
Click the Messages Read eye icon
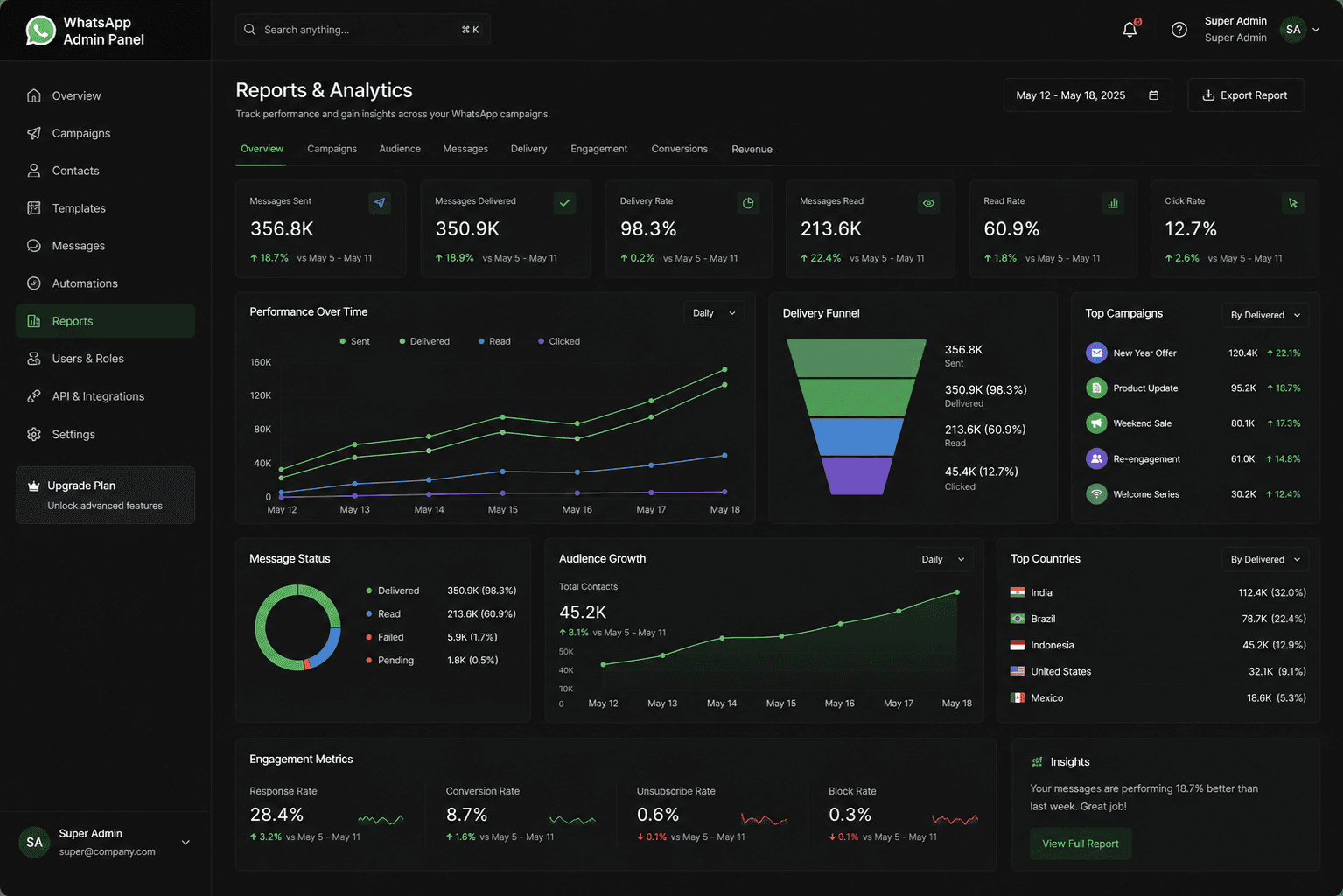pyautogui.click(x=928, y=203)
